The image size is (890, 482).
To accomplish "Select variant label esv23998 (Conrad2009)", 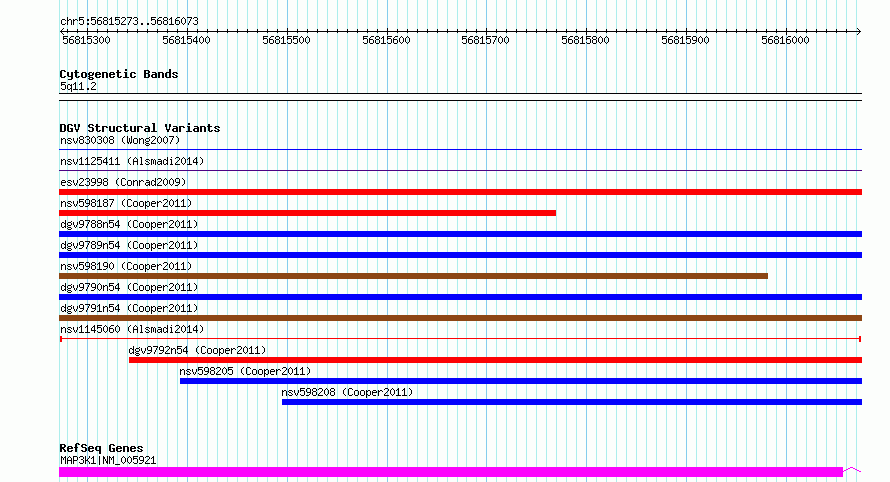I will pyautogui.click(x=123, y=182).
